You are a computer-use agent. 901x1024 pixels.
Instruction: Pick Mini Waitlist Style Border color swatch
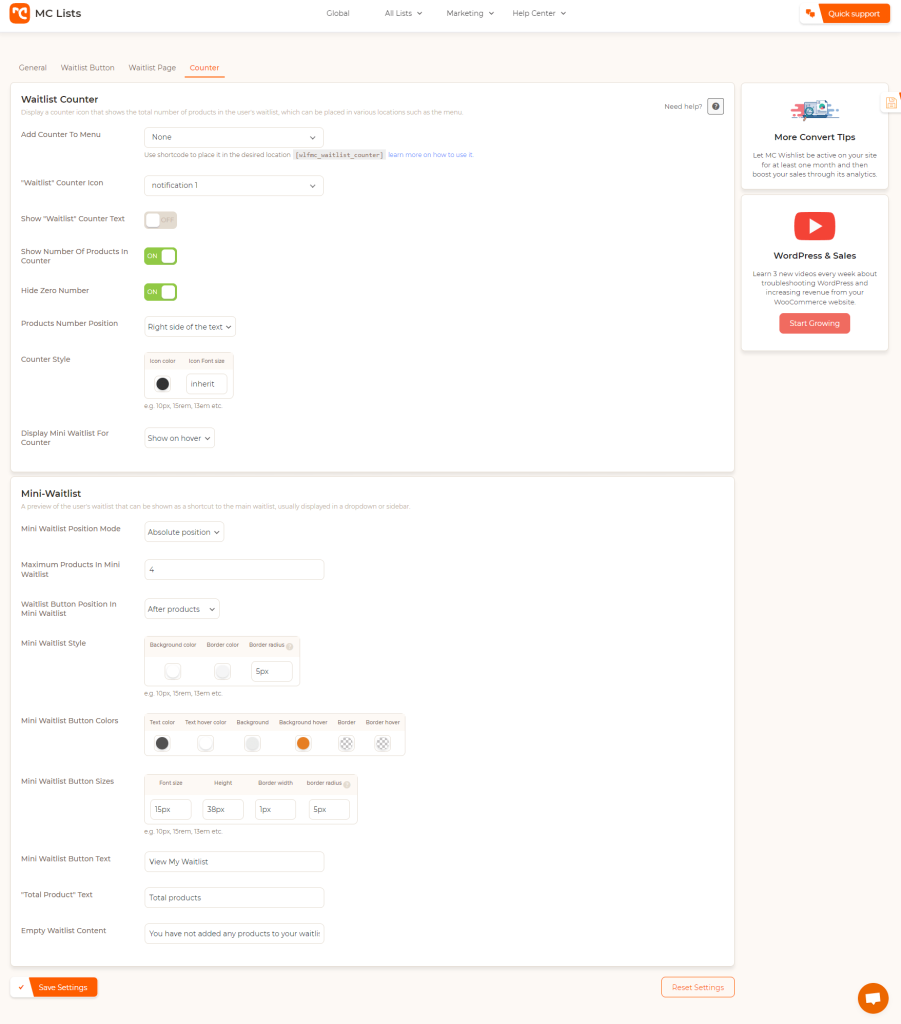pyautogui.click(x=223, y=671)
